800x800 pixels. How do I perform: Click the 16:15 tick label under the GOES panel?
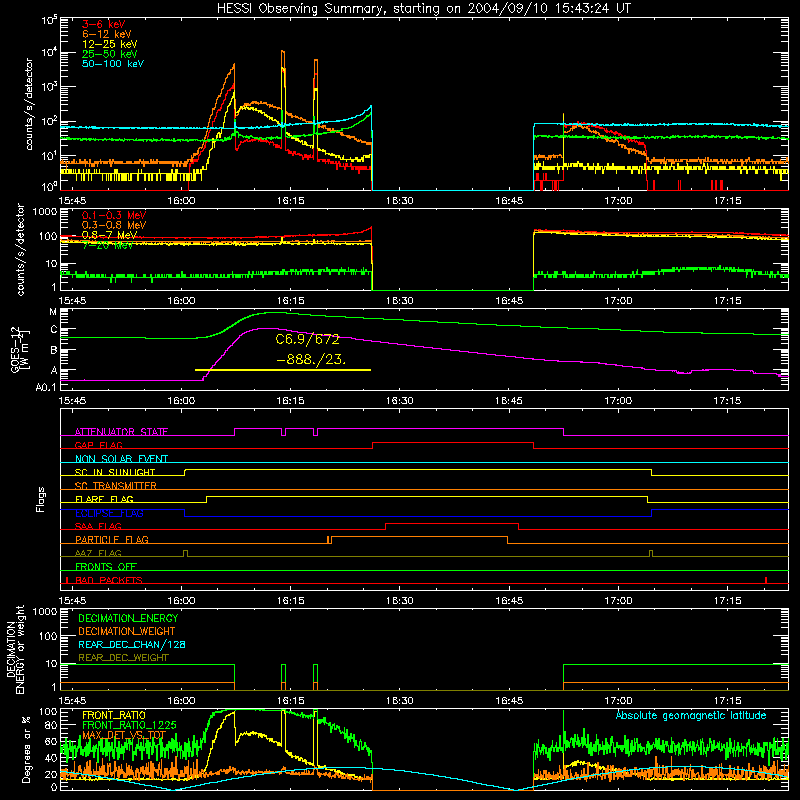point(290,401)
